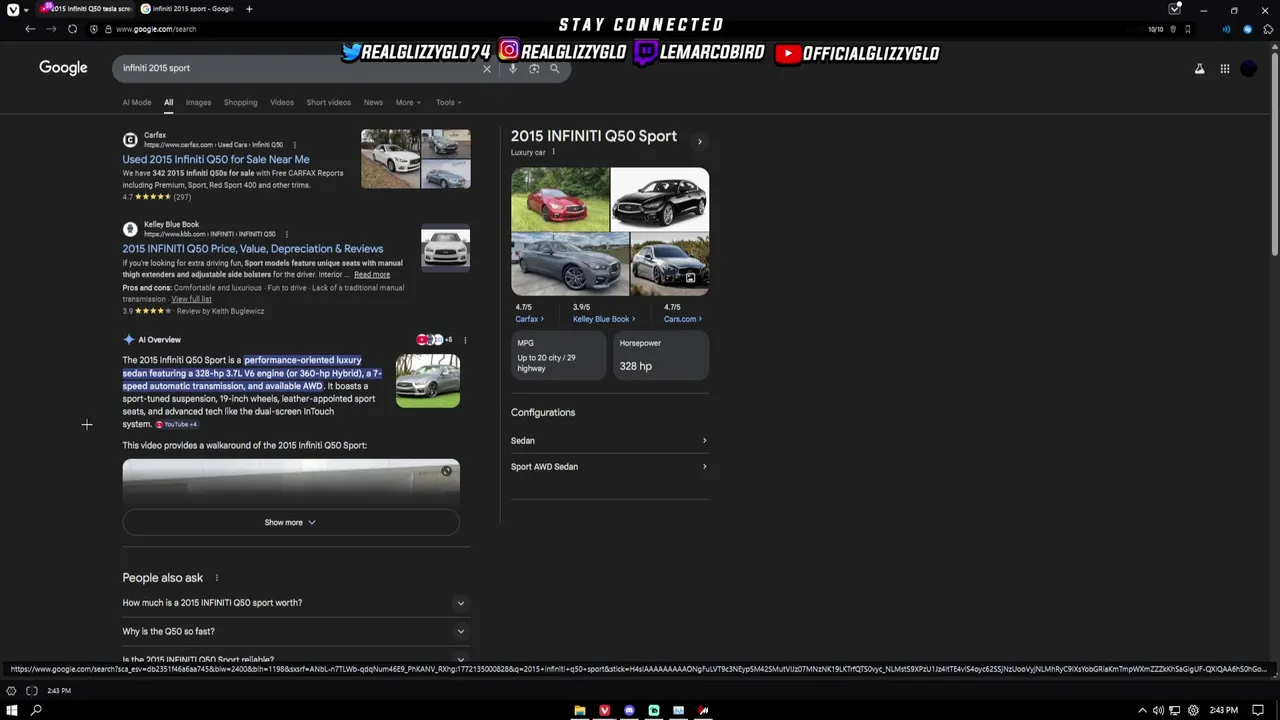Open Google Lens image search
The width and height of the screenshot is (1280, 720).
click(534, 69)
